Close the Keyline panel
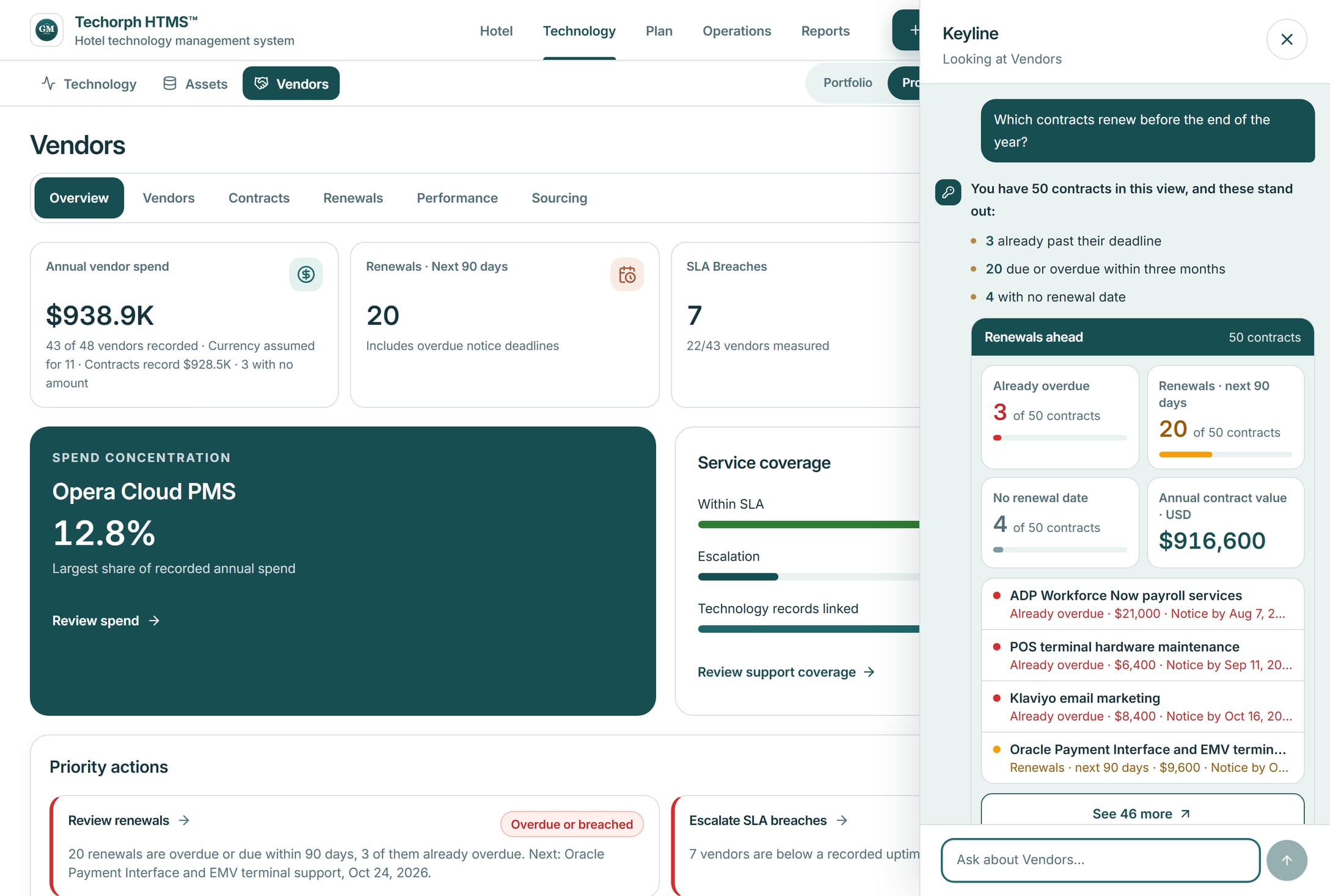The image size is (1344, 896). pos(1287,39)
